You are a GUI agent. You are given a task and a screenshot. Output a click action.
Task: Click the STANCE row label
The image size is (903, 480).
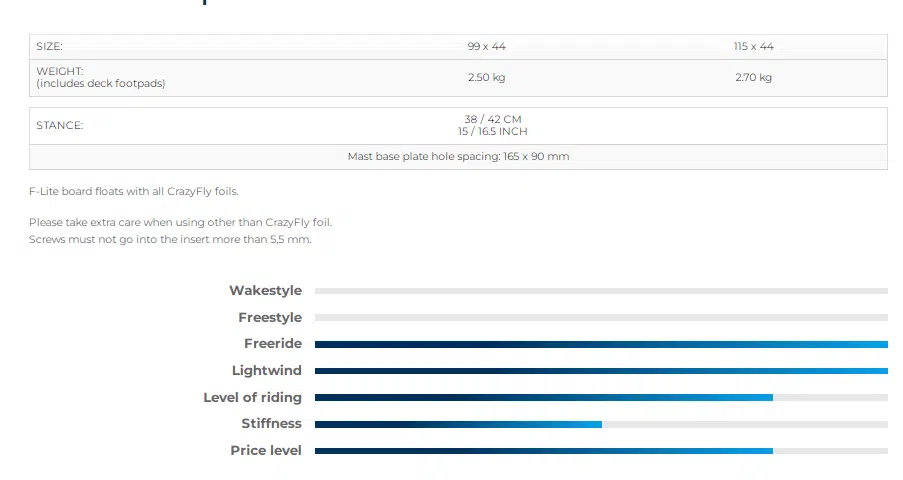[x=60, y=126]
